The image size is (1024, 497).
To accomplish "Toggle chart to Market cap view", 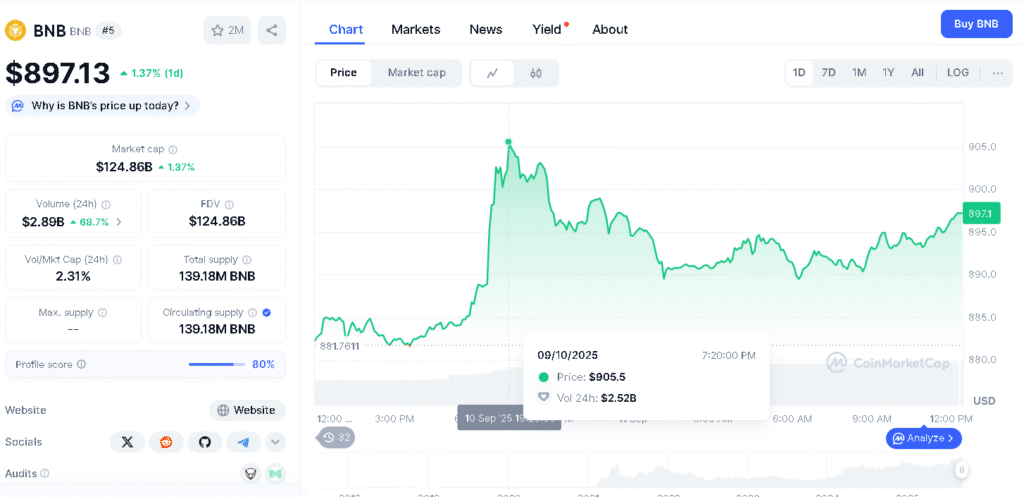I will click(416, 73).
